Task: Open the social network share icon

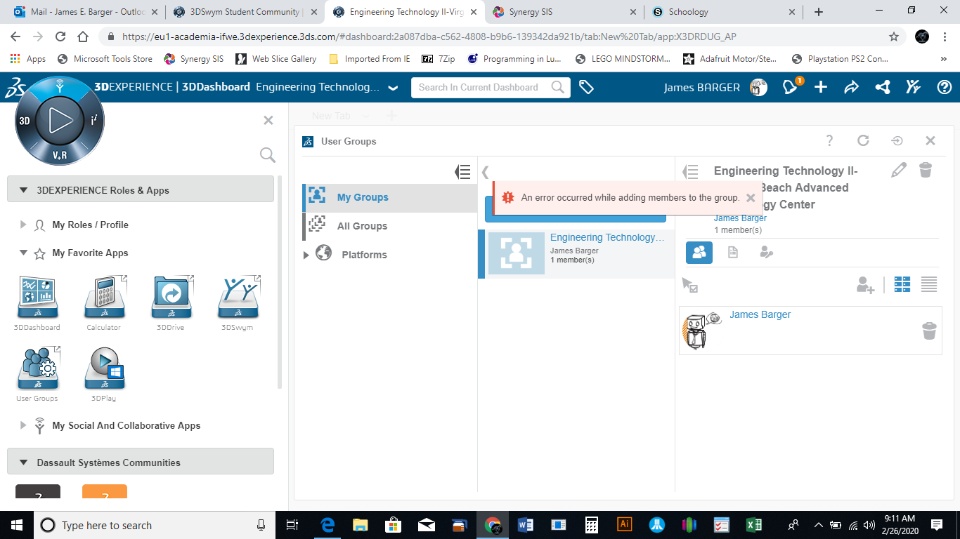Action: 882,88
